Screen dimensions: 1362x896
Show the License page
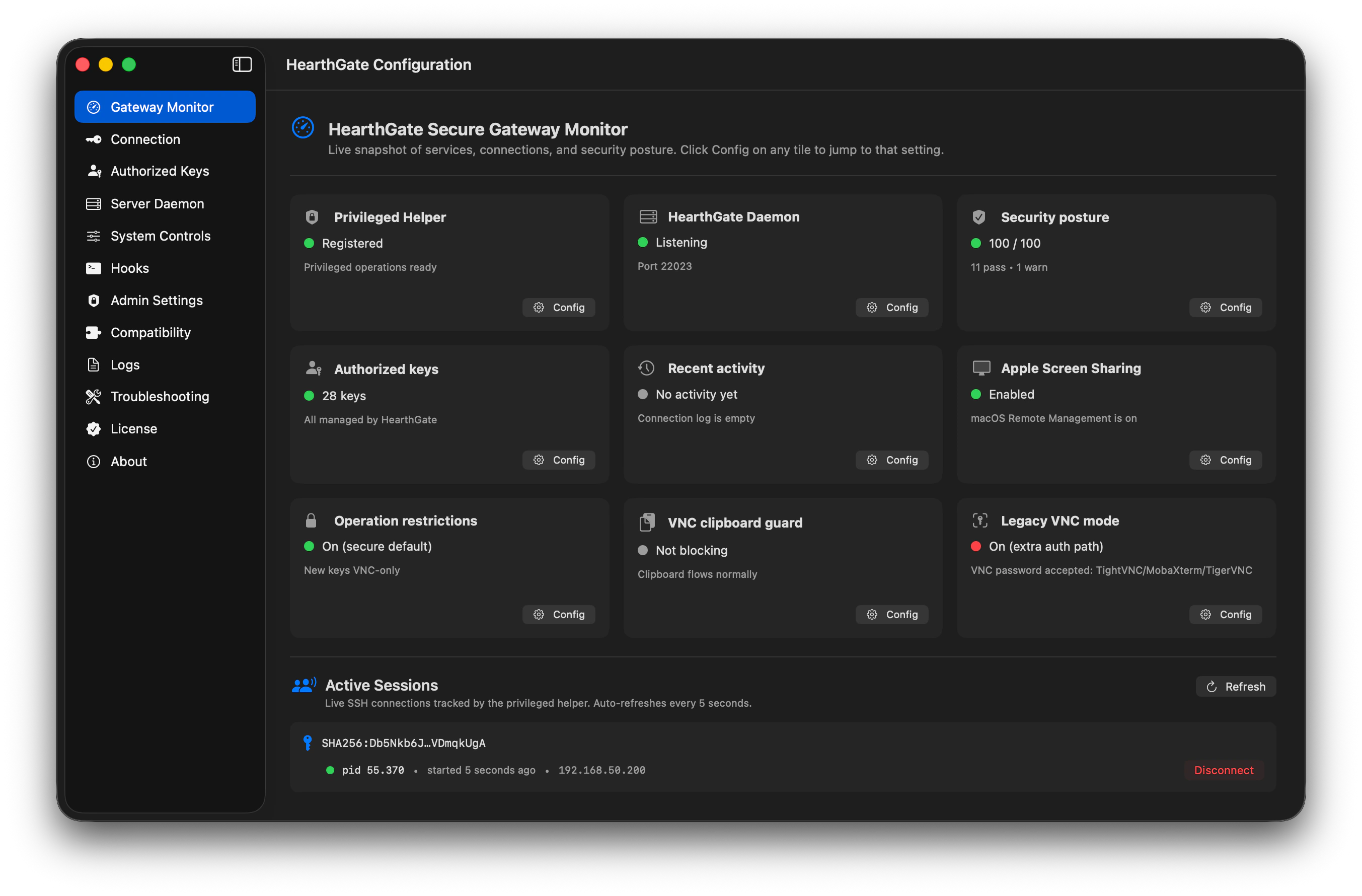pyautogui.click(x=165, y=428)
